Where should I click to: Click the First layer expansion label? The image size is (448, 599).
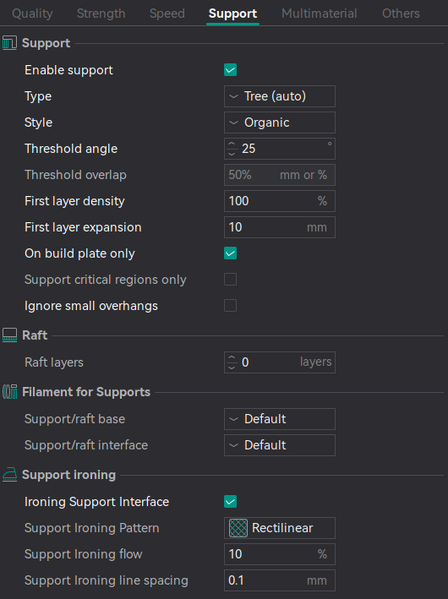point(83,227)
